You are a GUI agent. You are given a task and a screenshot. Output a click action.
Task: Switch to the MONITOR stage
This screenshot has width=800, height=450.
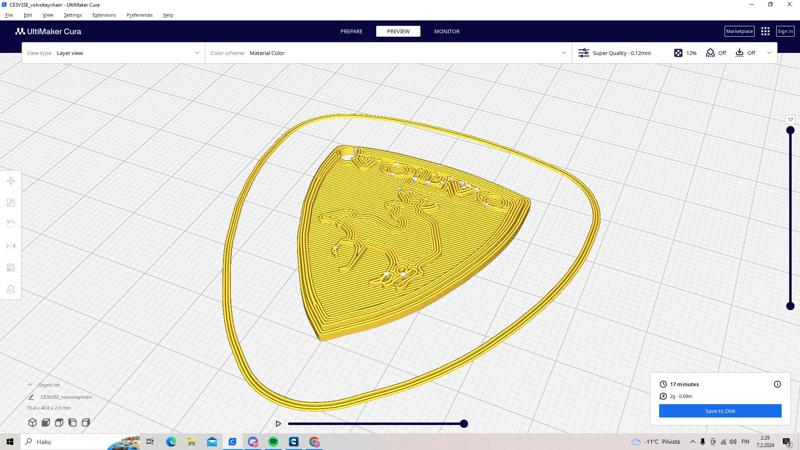click(447, 31)
